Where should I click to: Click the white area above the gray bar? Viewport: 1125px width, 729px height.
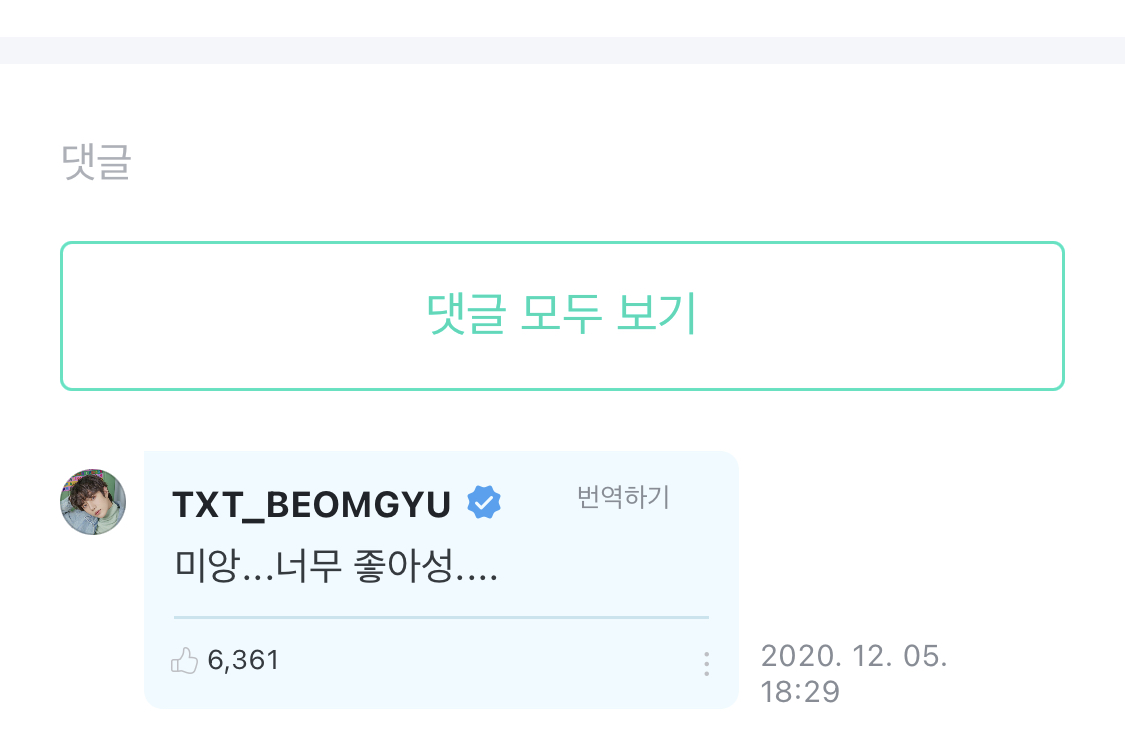pyautogui.click(x=562, y=18)
